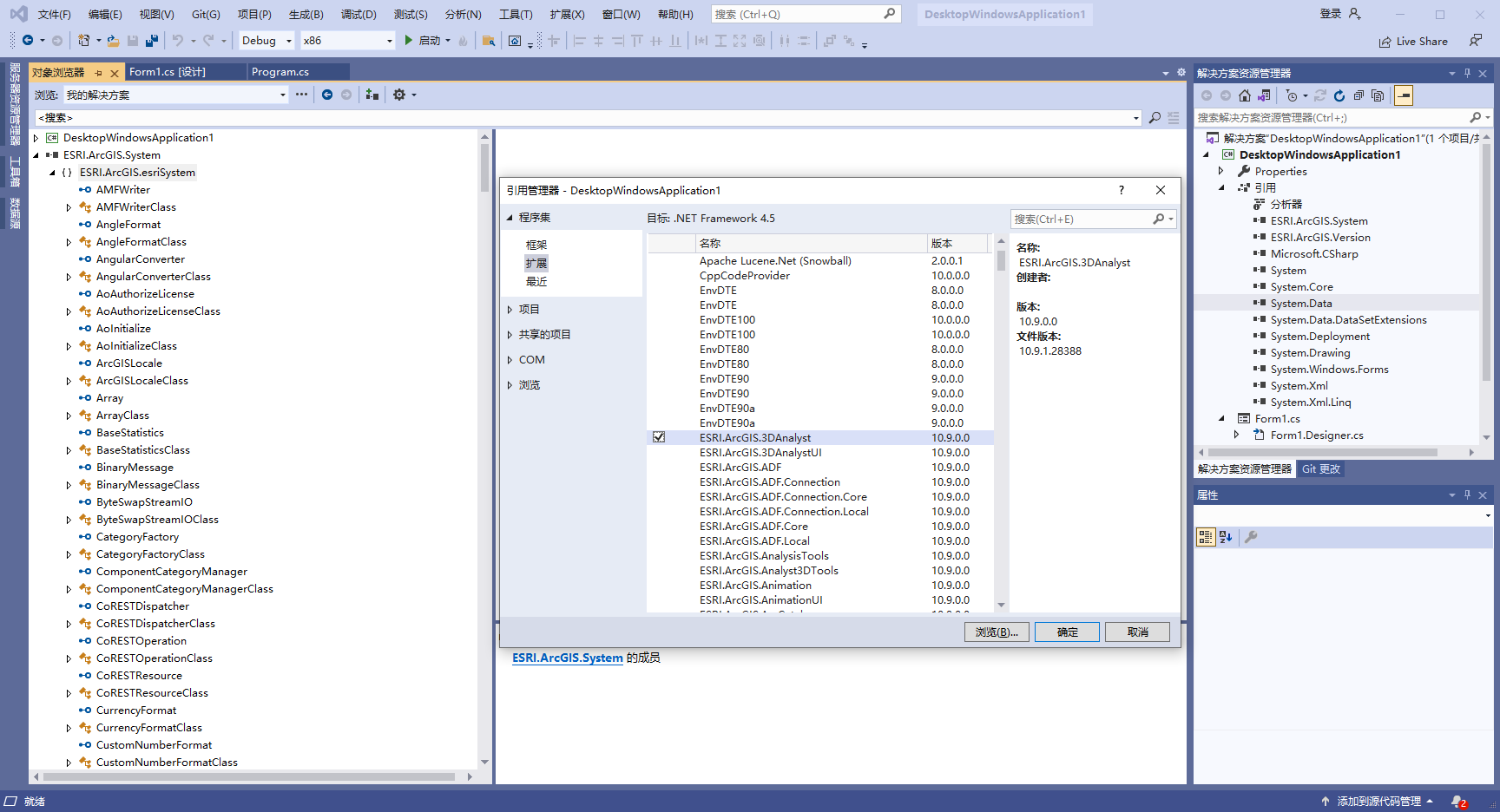Screen dimensions: 1500x812
Task: Click Object Browser back navigation arrow
Action: coord(327,95)
